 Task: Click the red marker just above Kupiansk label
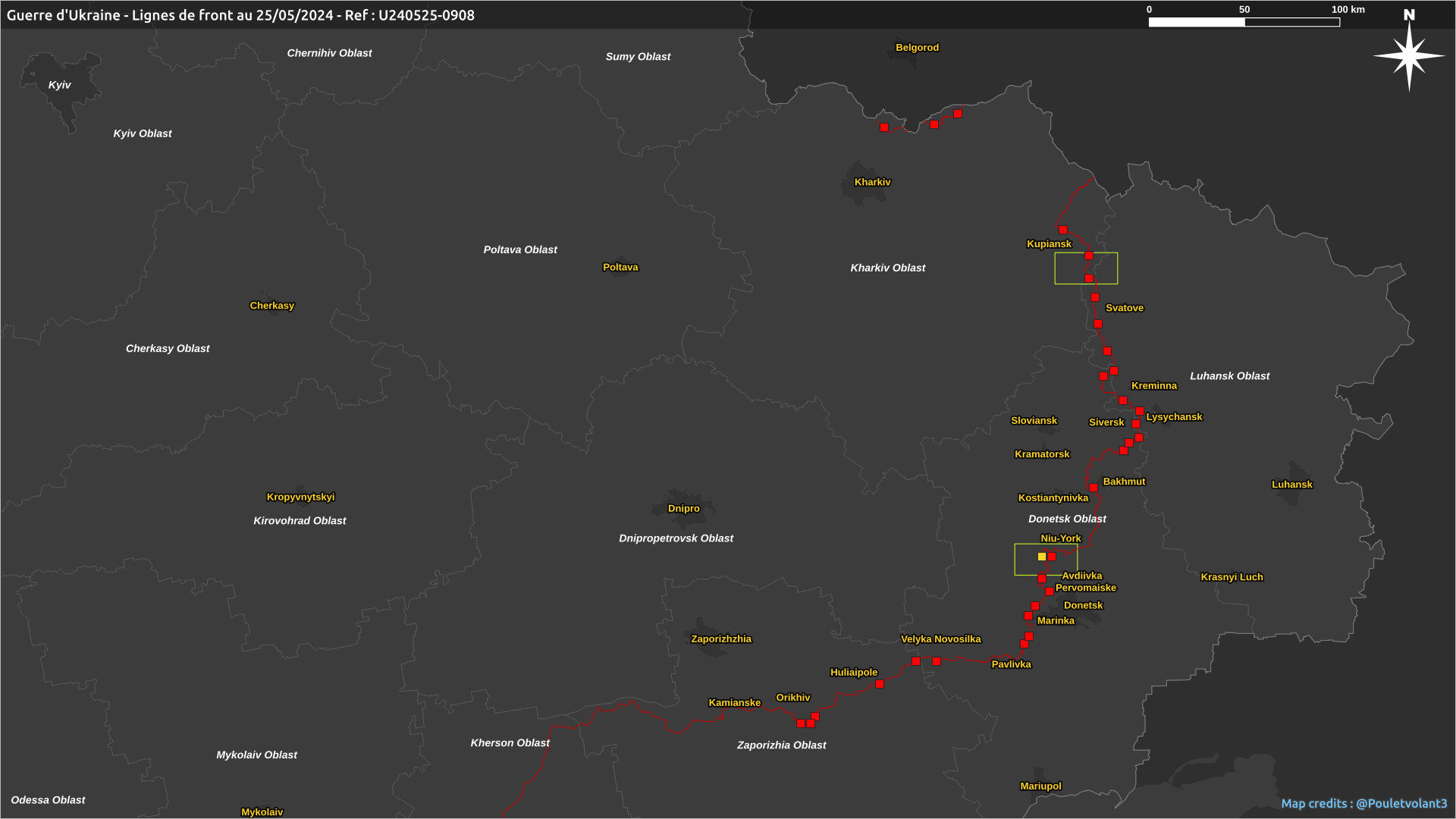click(1063, 230)
